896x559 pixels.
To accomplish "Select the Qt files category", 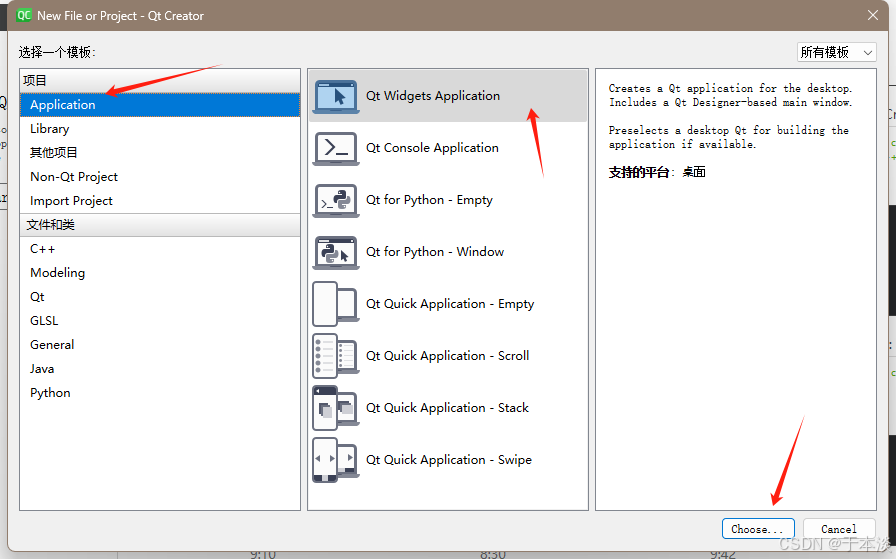I will (x=160, y=297).
